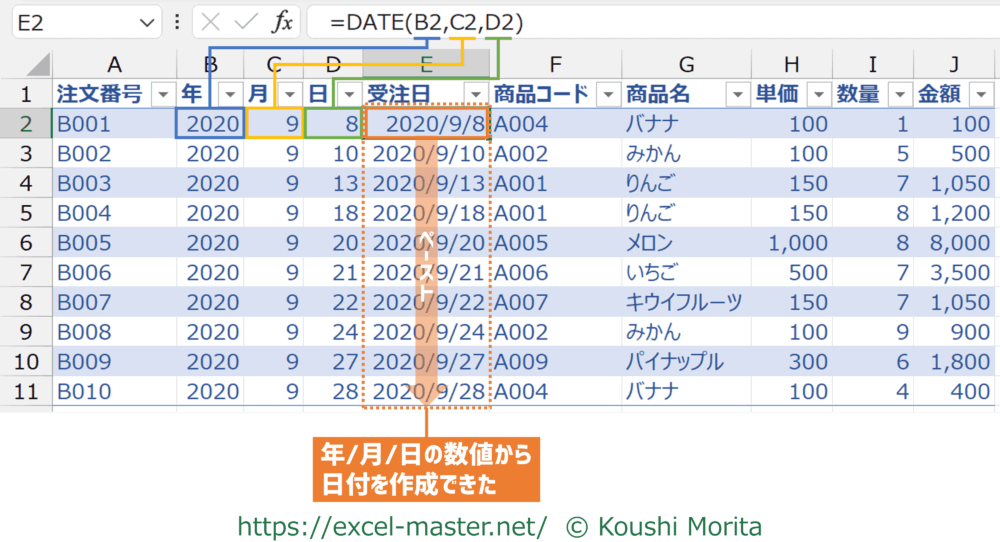1000x542 pixels.
Task: Open the 単価 filter dropdown
Action: pos(818,95)
